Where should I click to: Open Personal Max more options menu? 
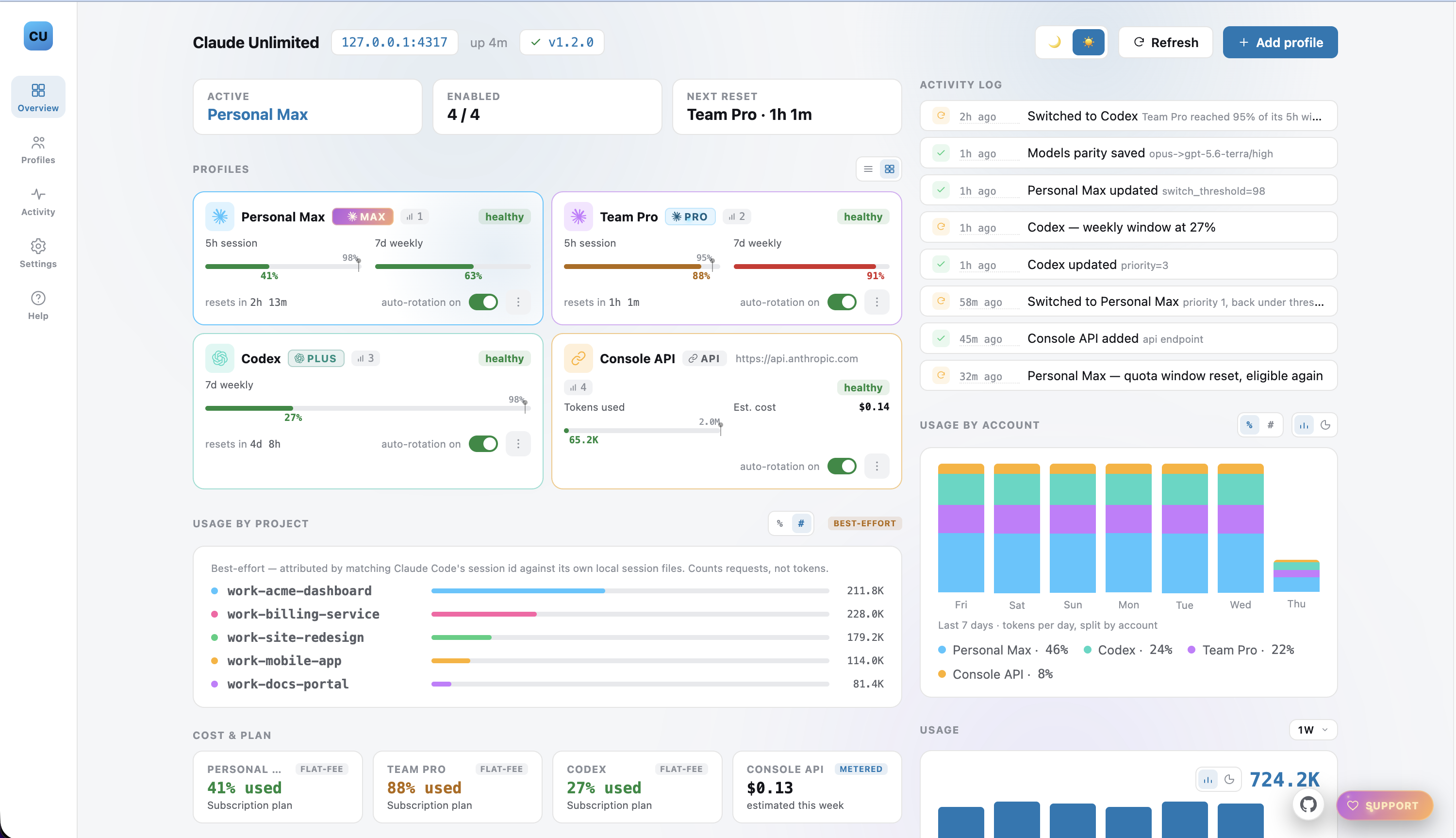coord(518,302)
